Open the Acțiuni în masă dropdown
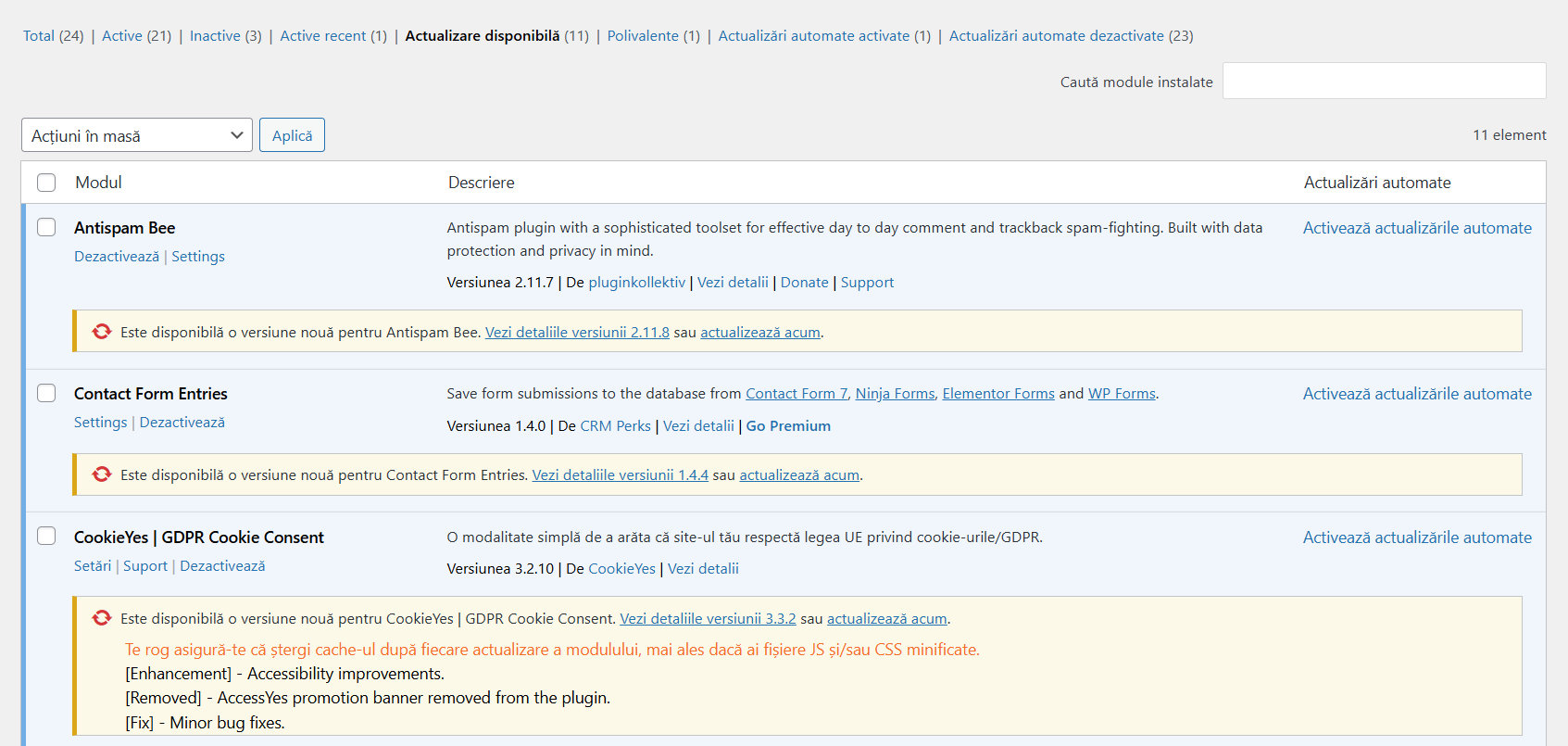1568x746 pixels. (137, 135)
